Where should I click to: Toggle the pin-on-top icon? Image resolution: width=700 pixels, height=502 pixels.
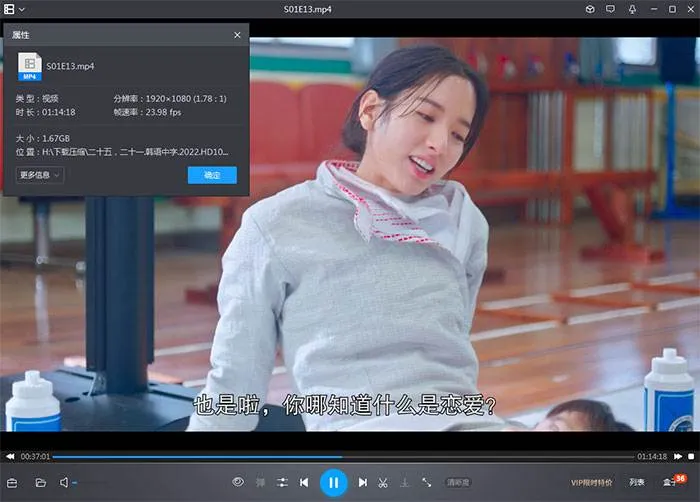[x=632, y=9]
